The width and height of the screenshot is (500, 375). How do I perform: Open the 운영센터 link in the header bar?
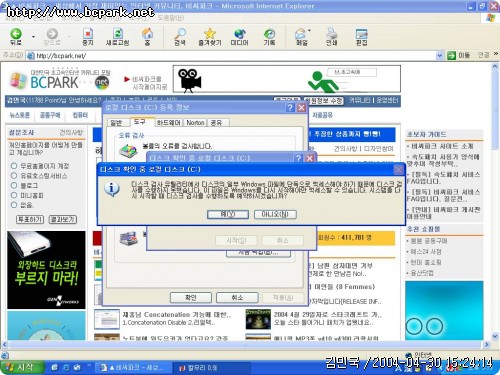point(387,100)
